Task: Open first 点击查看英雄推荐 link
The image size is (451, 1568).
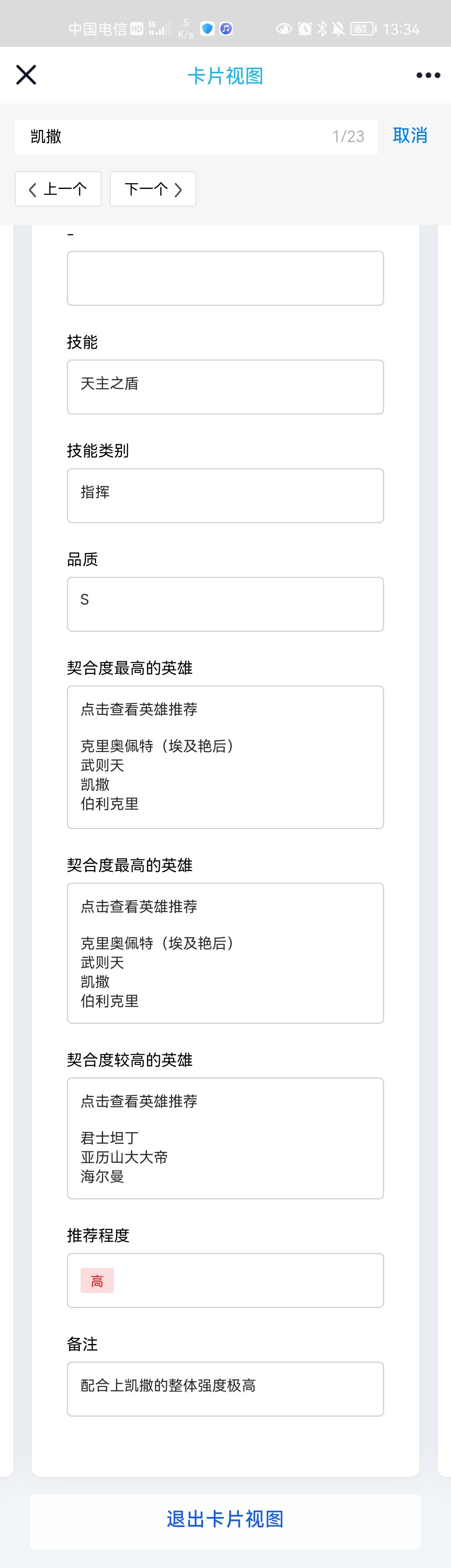Action: click(x=139, y=709)
